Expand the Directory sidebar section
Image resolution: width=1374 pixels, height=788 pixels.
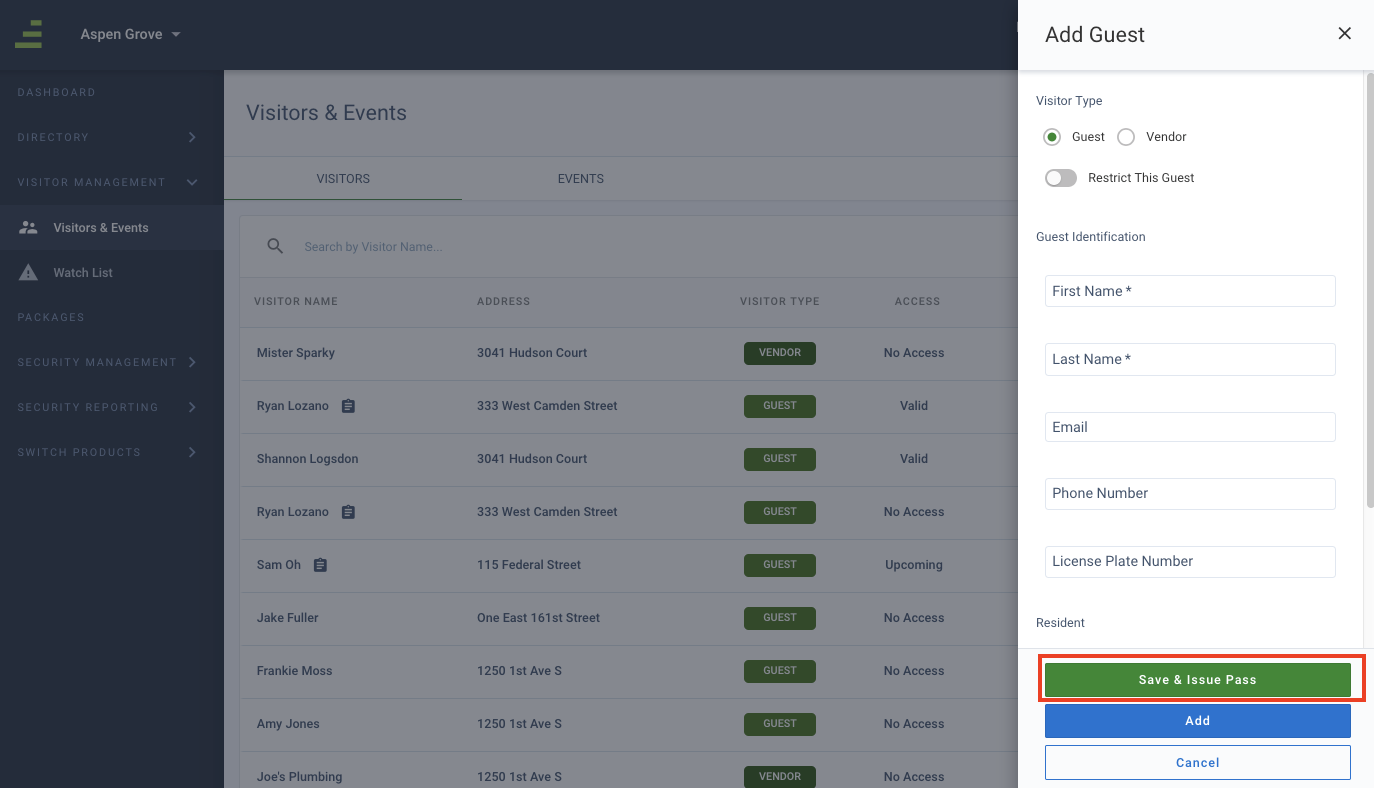192,137
